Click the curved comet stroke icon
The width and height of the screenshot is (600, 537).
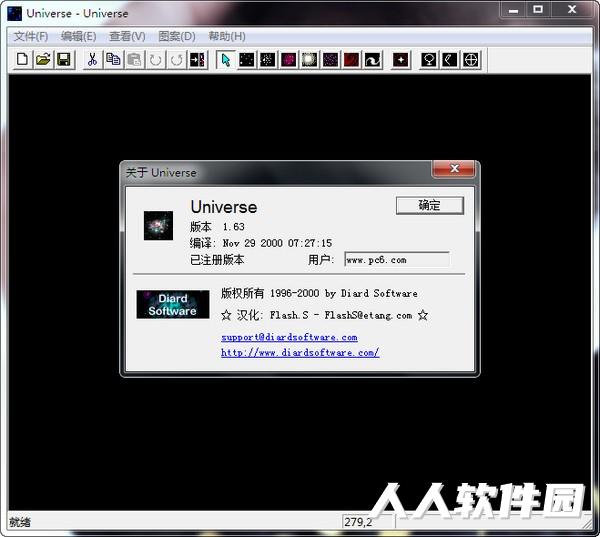coord(450,60)
